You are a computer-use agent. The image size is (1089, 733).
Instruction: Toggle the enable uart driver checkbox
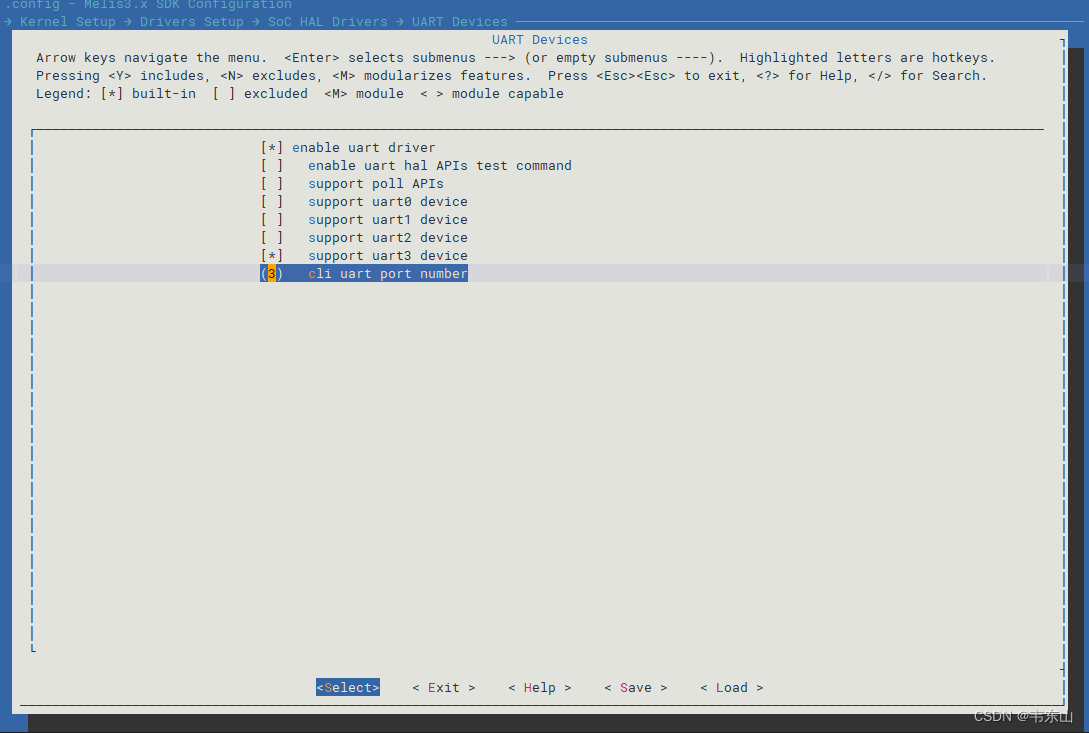click(272, 147)
